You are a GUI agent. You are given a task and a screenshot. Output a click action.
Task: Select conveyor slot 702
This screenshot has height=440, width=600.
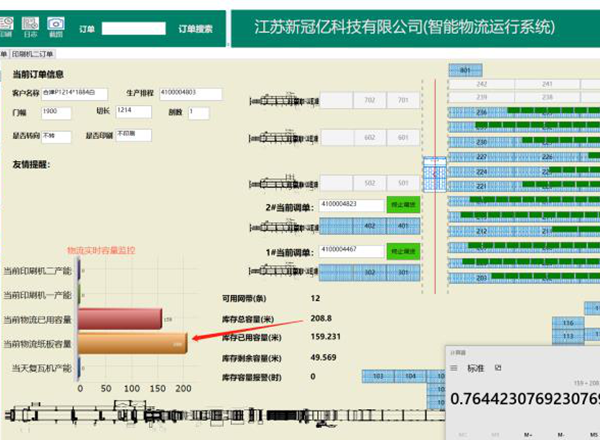(370, 101)
